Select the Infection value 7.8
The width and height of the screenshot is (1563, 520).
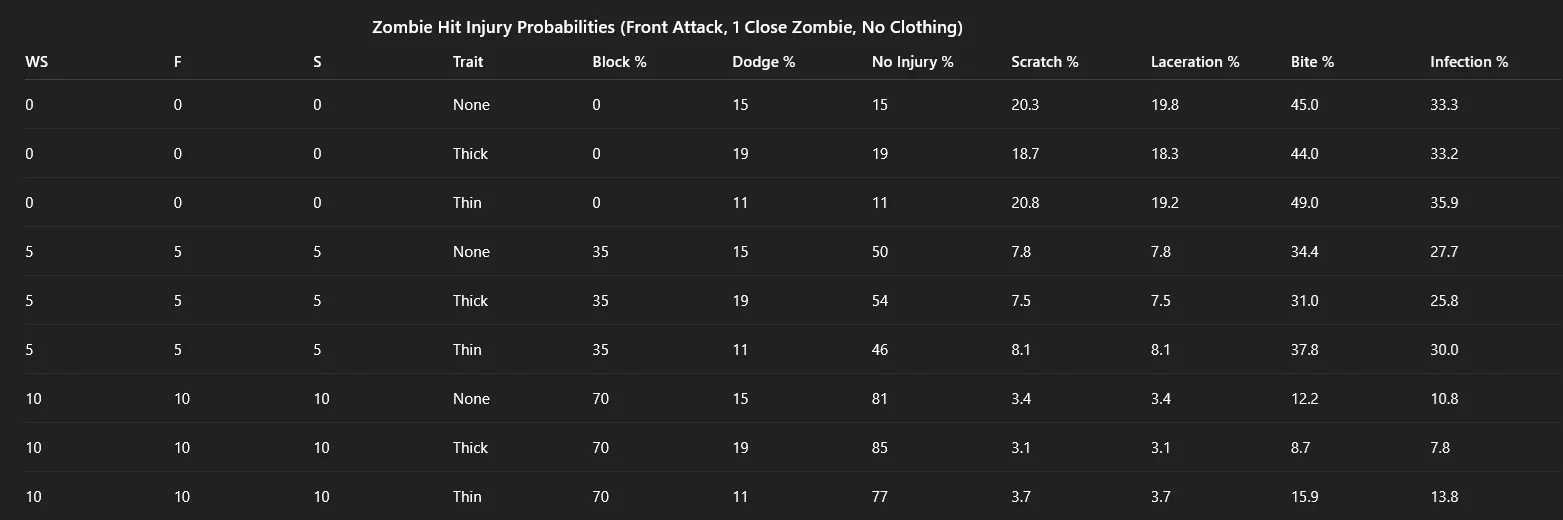pyautogui.click(x=1440, y=448)
